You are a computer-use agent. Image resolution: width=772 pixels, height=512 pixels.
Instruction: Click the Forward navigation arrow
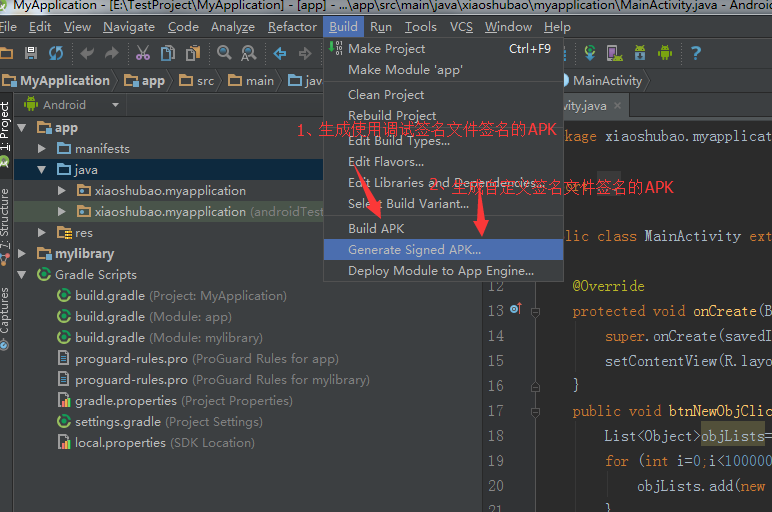coord(305,53)
